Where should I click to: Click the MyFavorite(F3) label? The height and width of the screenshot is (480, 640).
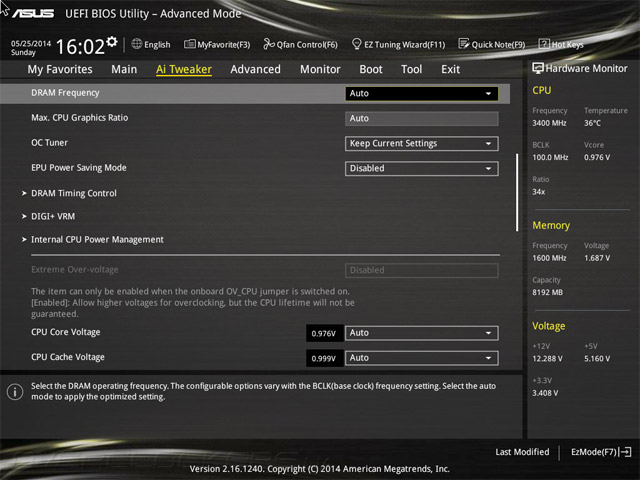[224, 44]
